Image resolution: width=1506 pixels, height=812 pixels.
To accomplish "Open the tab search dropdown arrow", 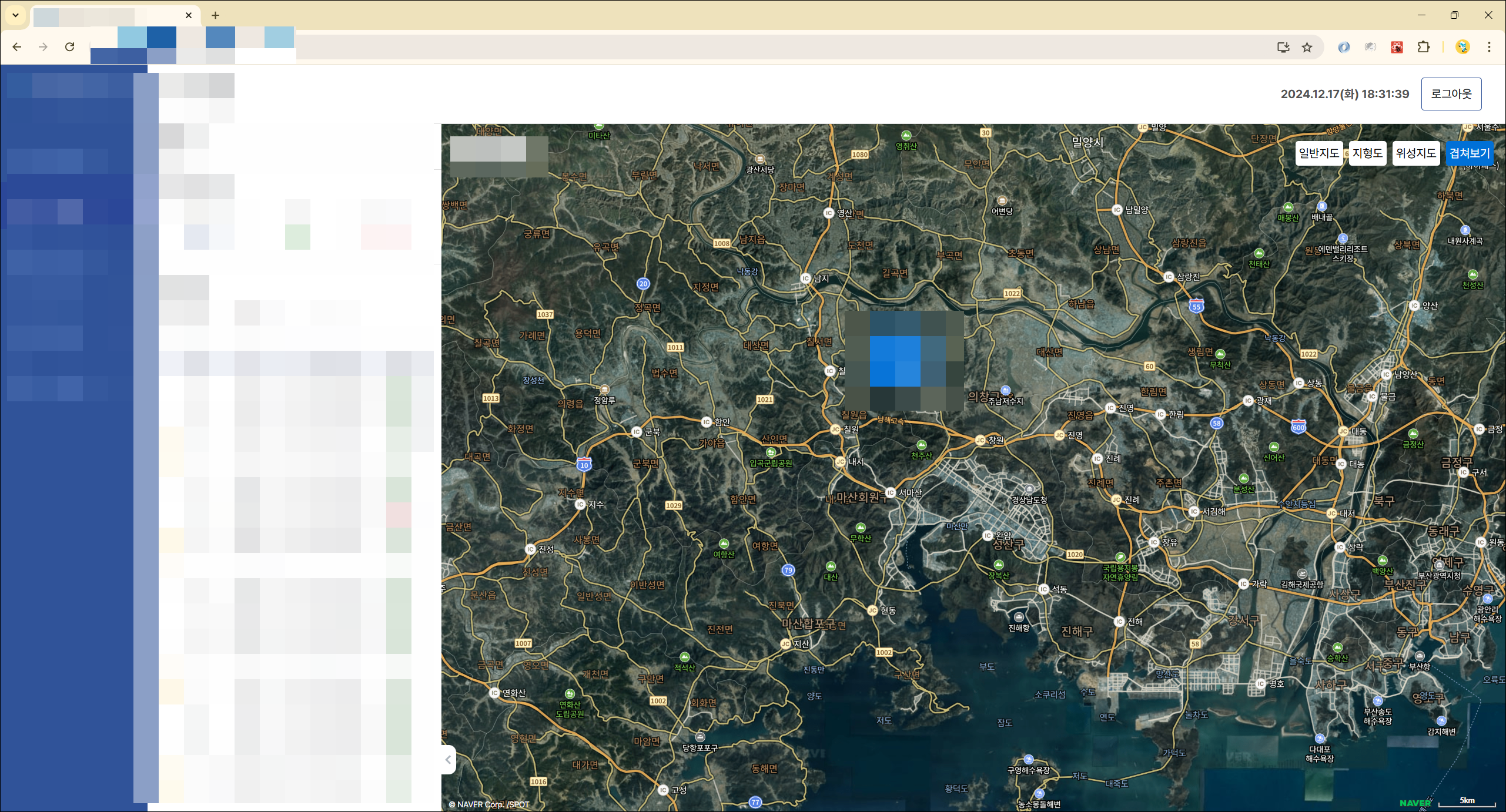I will click(16, 15).
